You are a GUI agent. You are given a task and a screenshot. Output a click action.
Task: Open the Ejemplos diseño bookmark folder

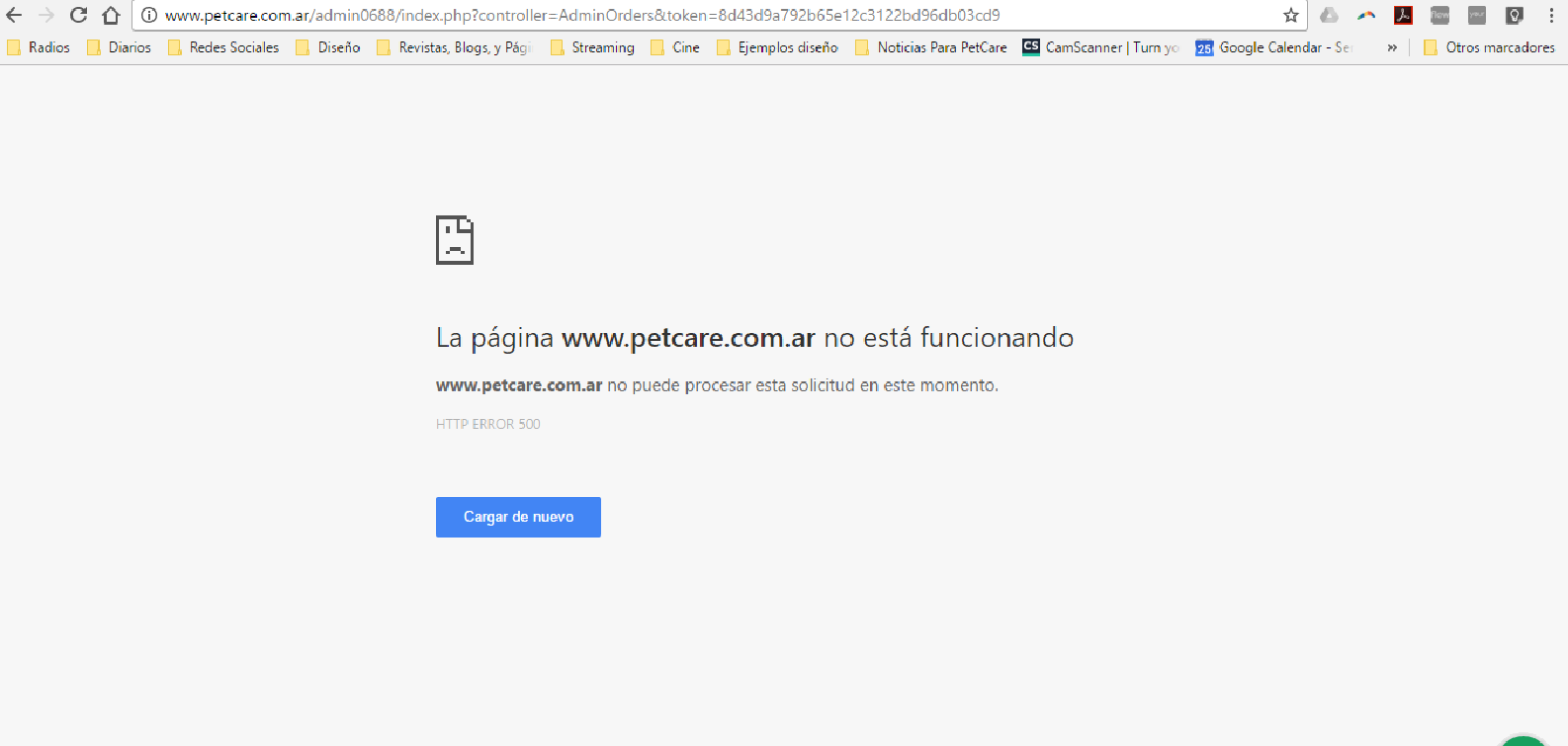(x=777, y=47)
